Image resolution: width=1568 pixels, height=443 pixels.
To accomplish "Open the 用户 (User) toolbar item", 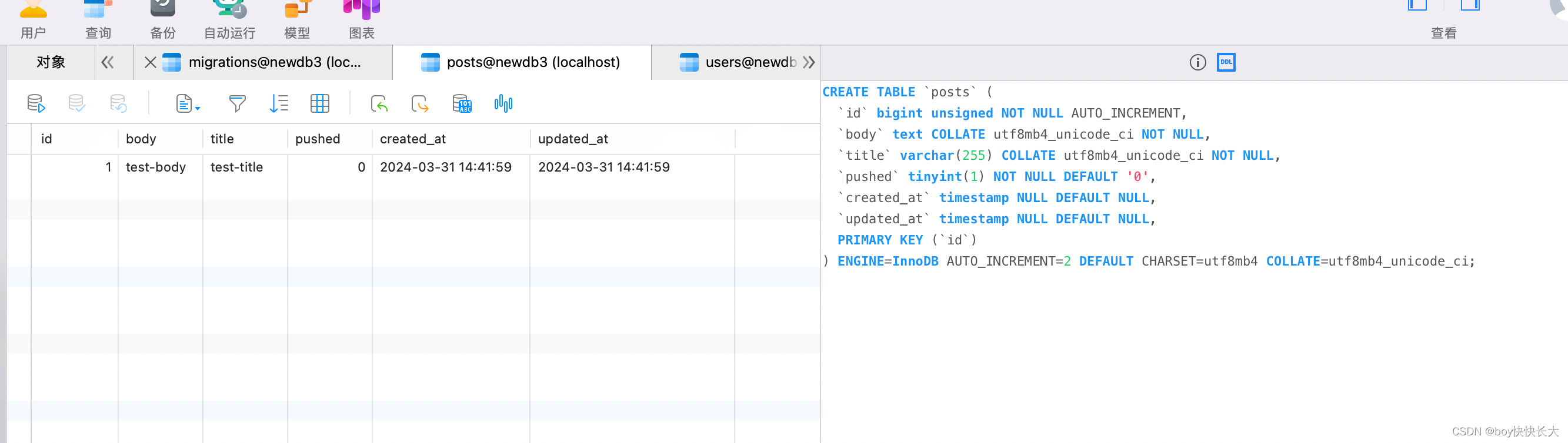I will [33, 19].
